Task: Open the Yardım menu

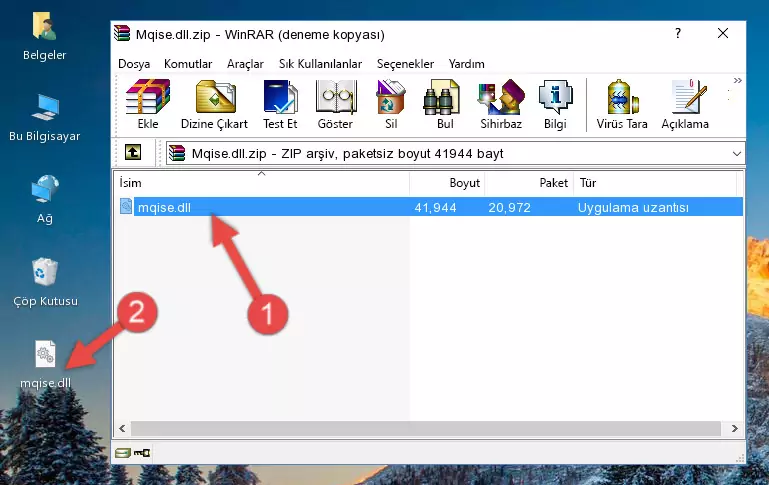Action: [x=466, y=64]
